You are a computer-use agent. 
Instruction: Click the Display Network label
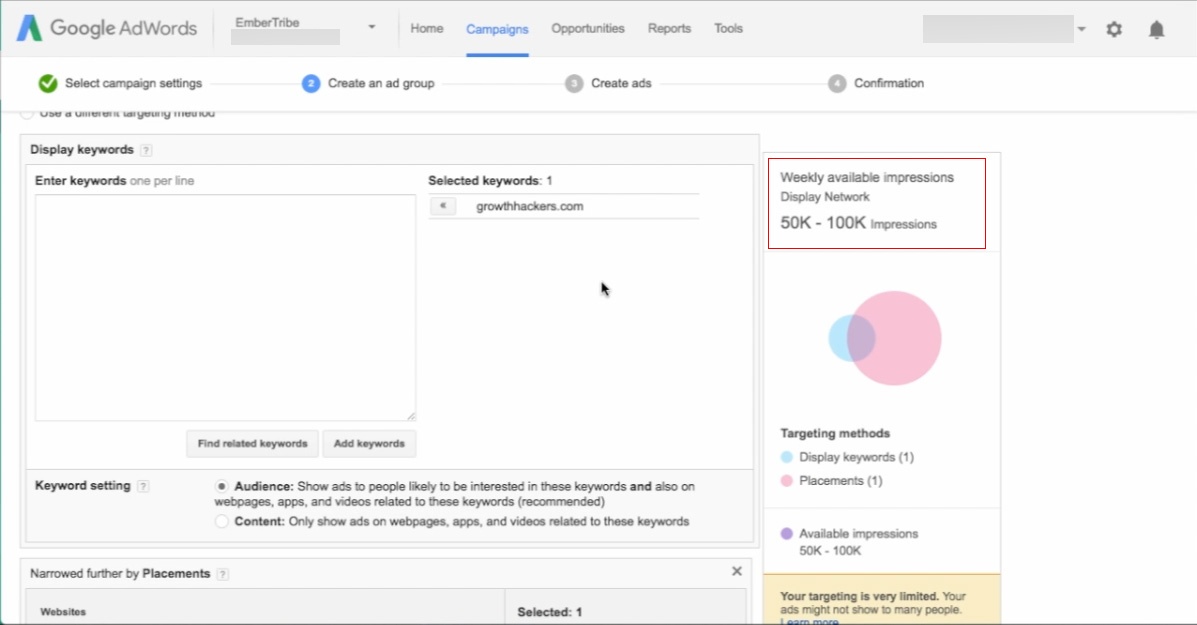coord(824,197)
